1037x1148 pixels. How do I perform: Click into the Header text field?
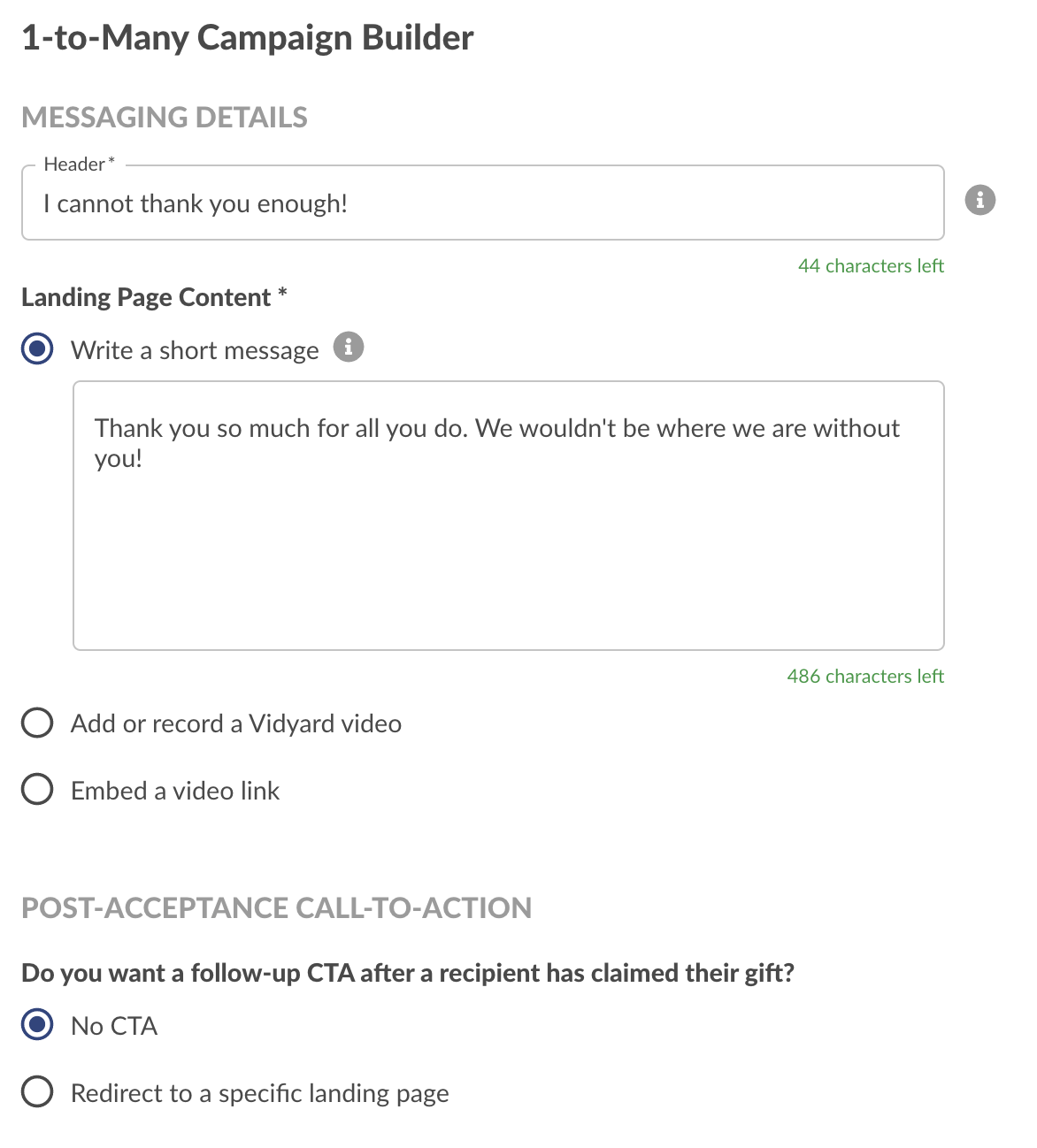click(483, 203)
